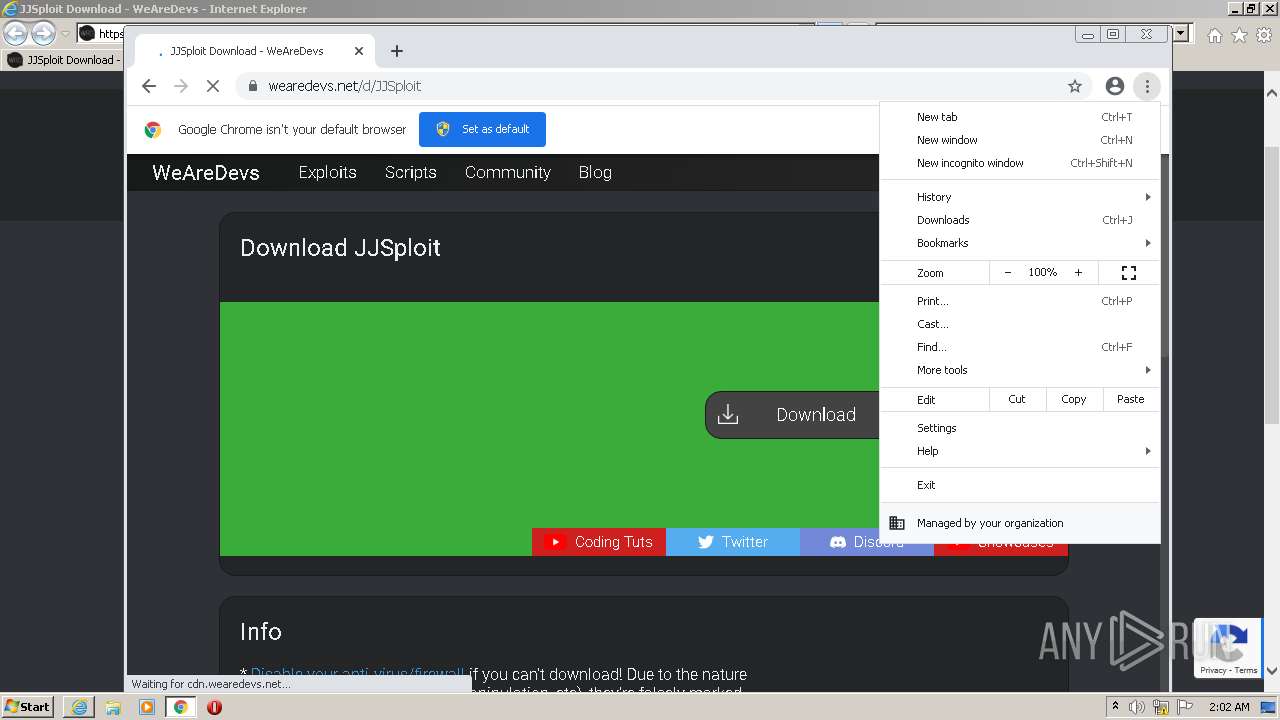Select the JJSploit Download tab in Internet Explorer
The image size is (1280, 720).
click(x=63, y=60)
